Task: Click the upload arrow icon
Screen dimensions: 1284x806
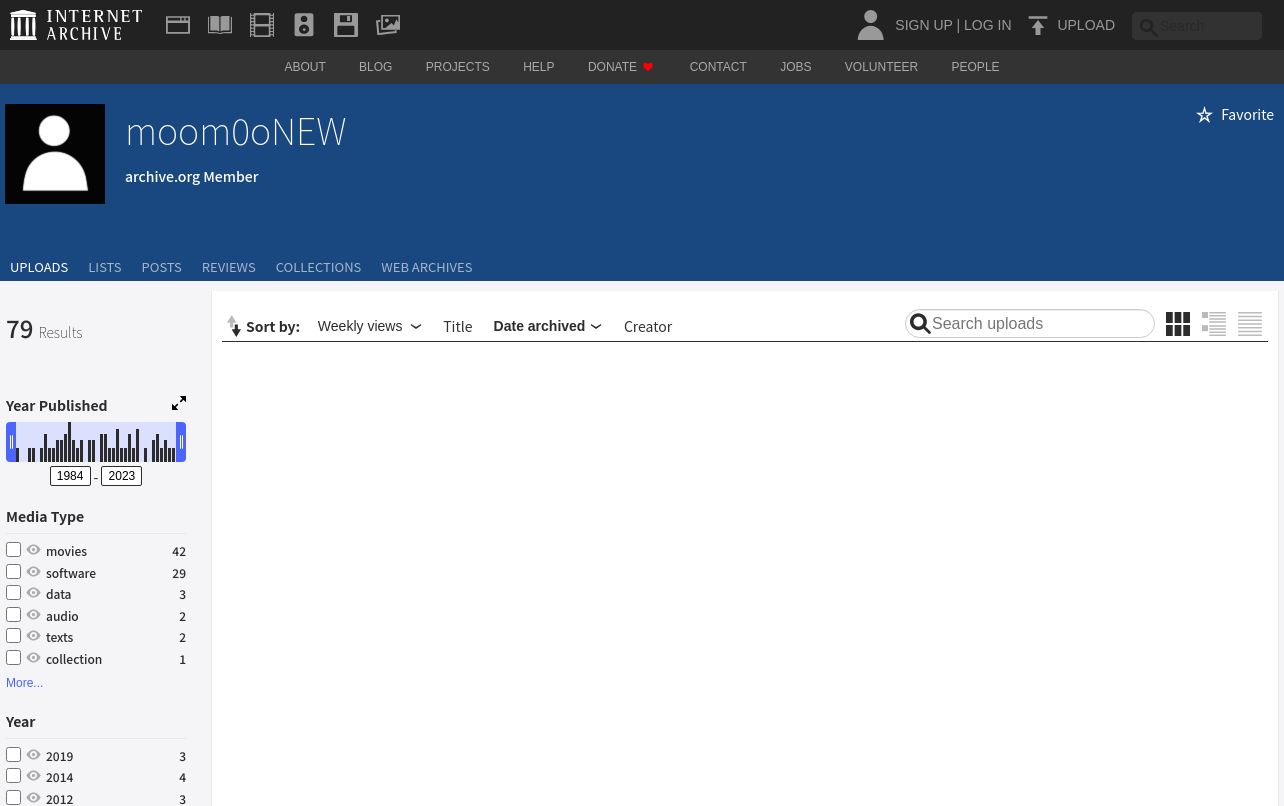Action: click(1038, 26)
